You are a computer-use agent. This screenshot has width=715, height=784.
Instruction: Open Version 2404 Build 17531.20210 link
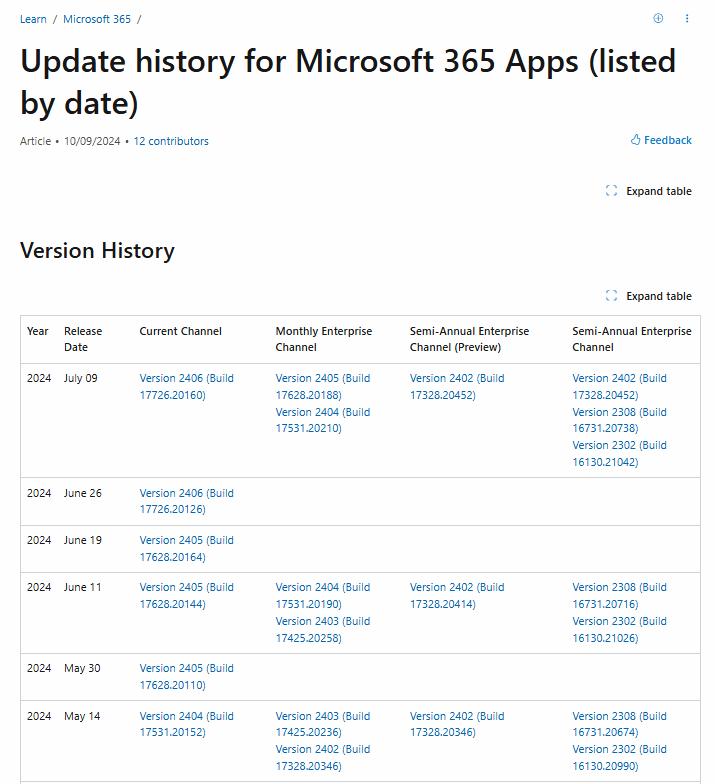[x=323, y=420]
